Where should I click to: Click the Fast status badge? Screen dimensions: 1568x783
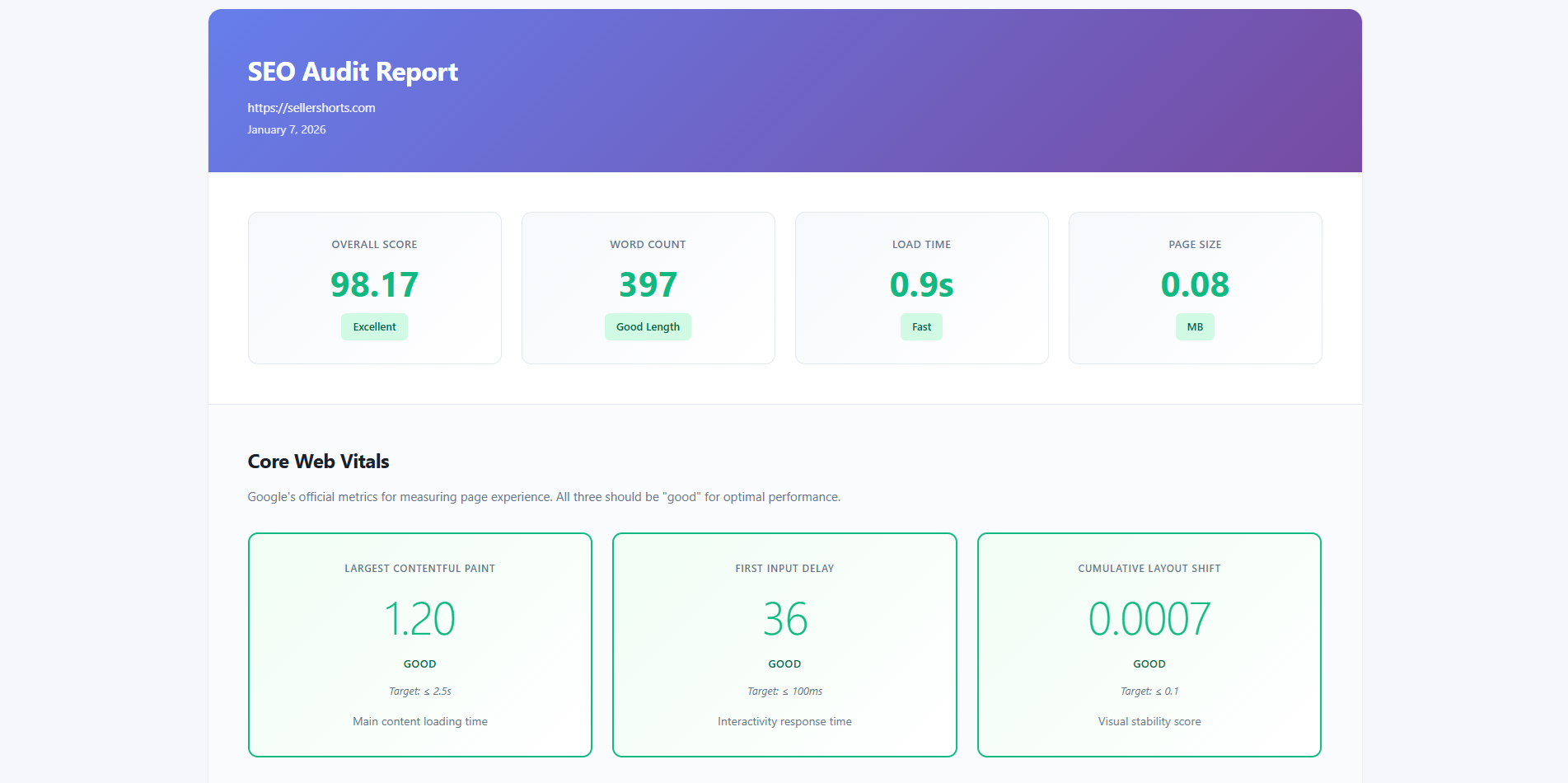[921, 327]
